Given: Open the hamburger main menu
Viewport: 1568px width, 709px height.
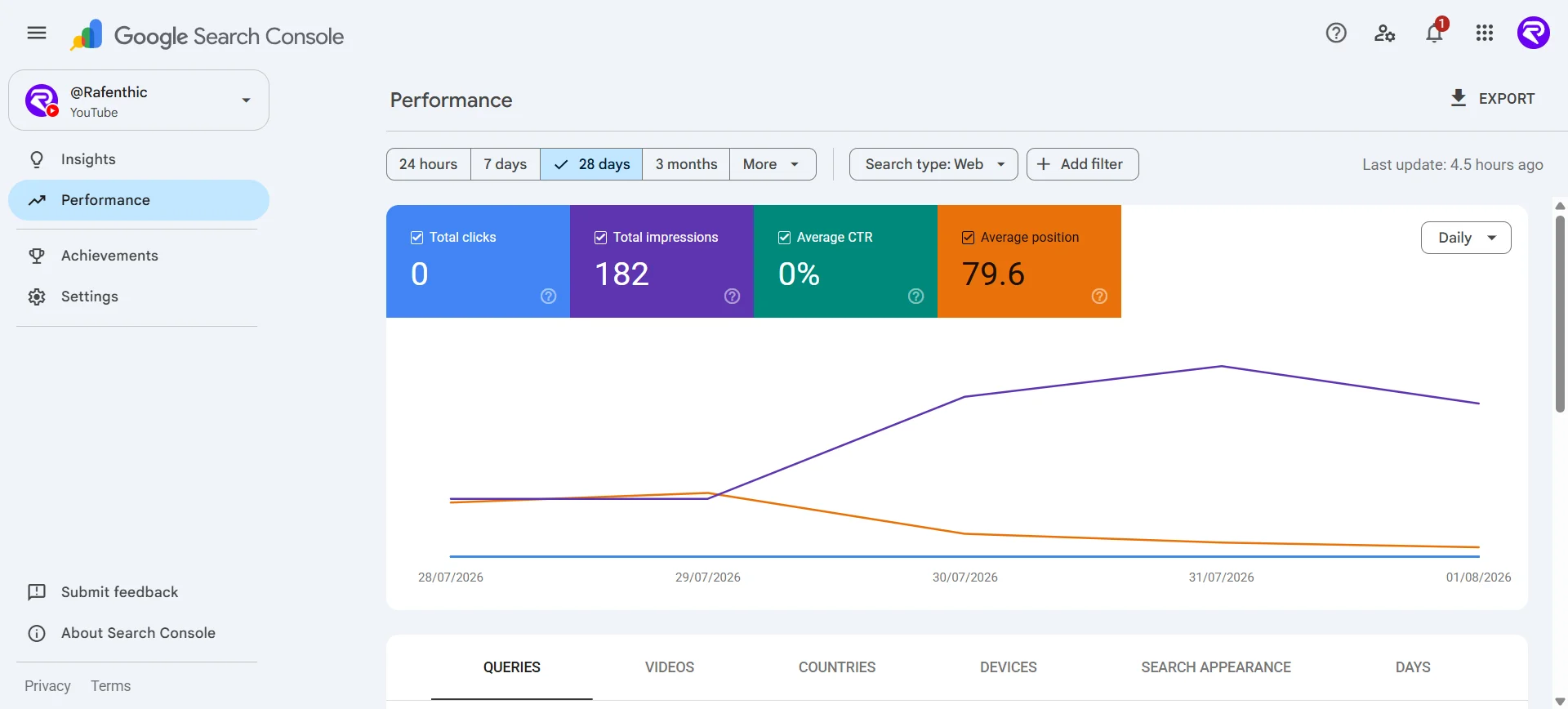Looking at the screenshot, I should (37, 33).
